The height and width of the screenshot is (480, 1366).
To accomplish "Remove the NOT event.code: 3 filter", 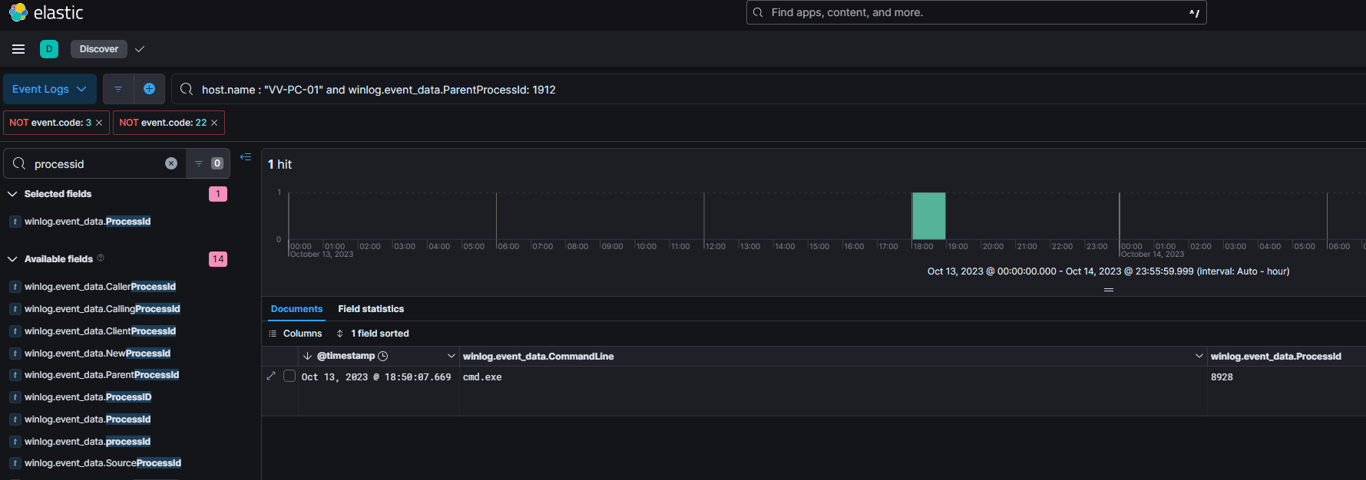I will click(x=99, y=123).
